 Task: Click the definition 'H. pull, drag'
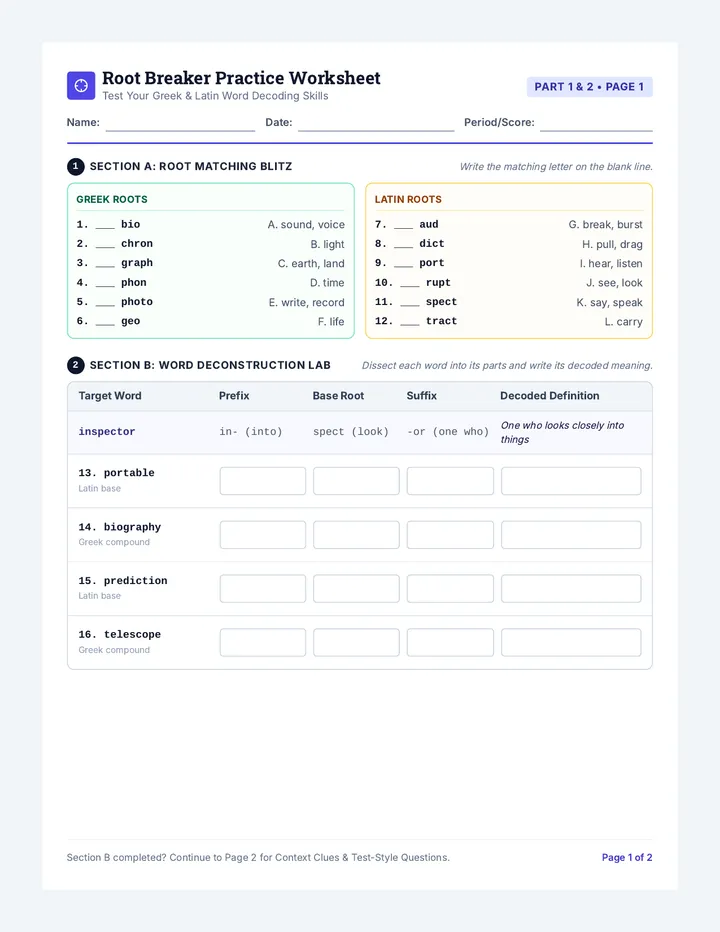coord(612,244)
